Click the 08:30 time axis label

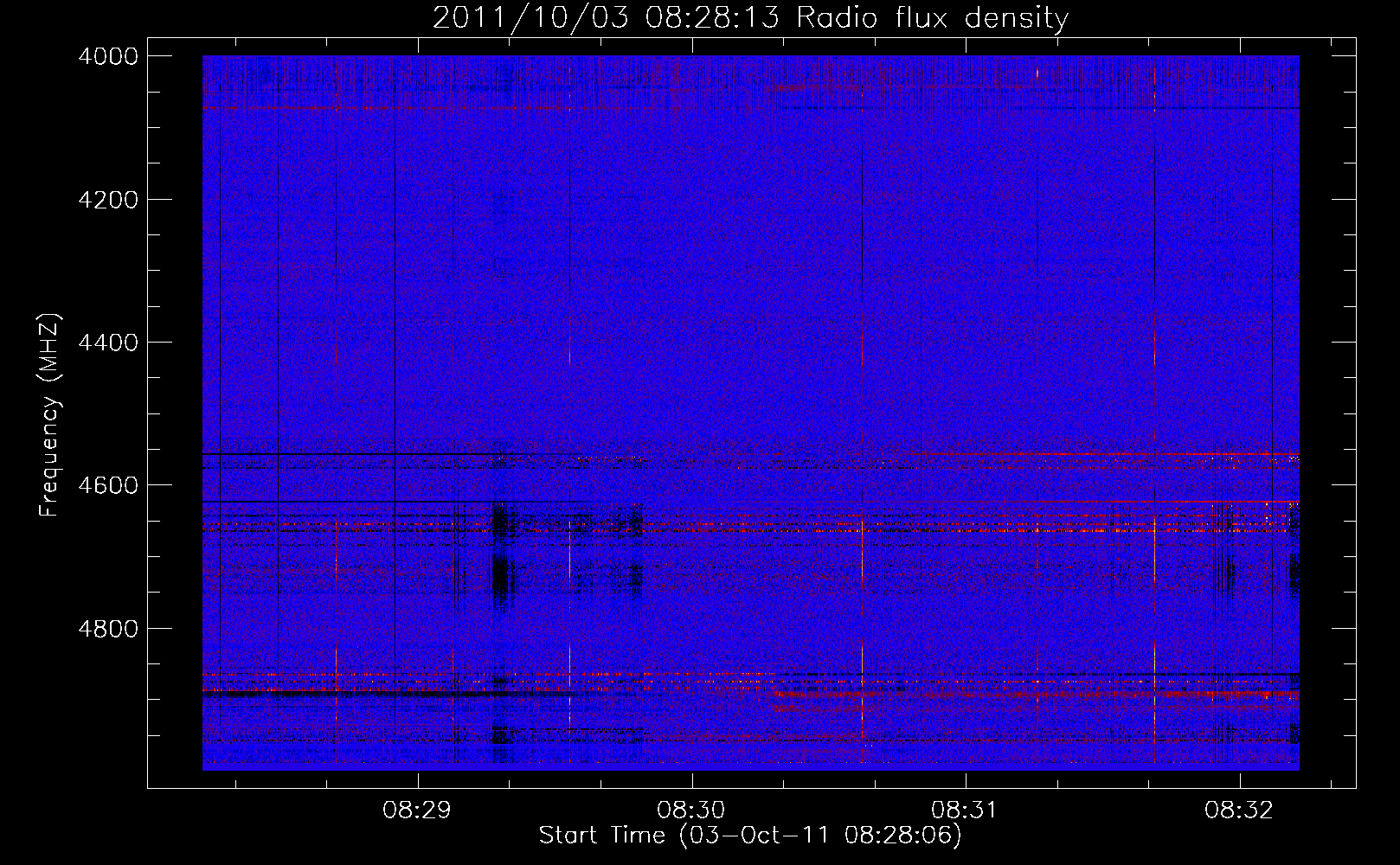[x=690, y=811]
